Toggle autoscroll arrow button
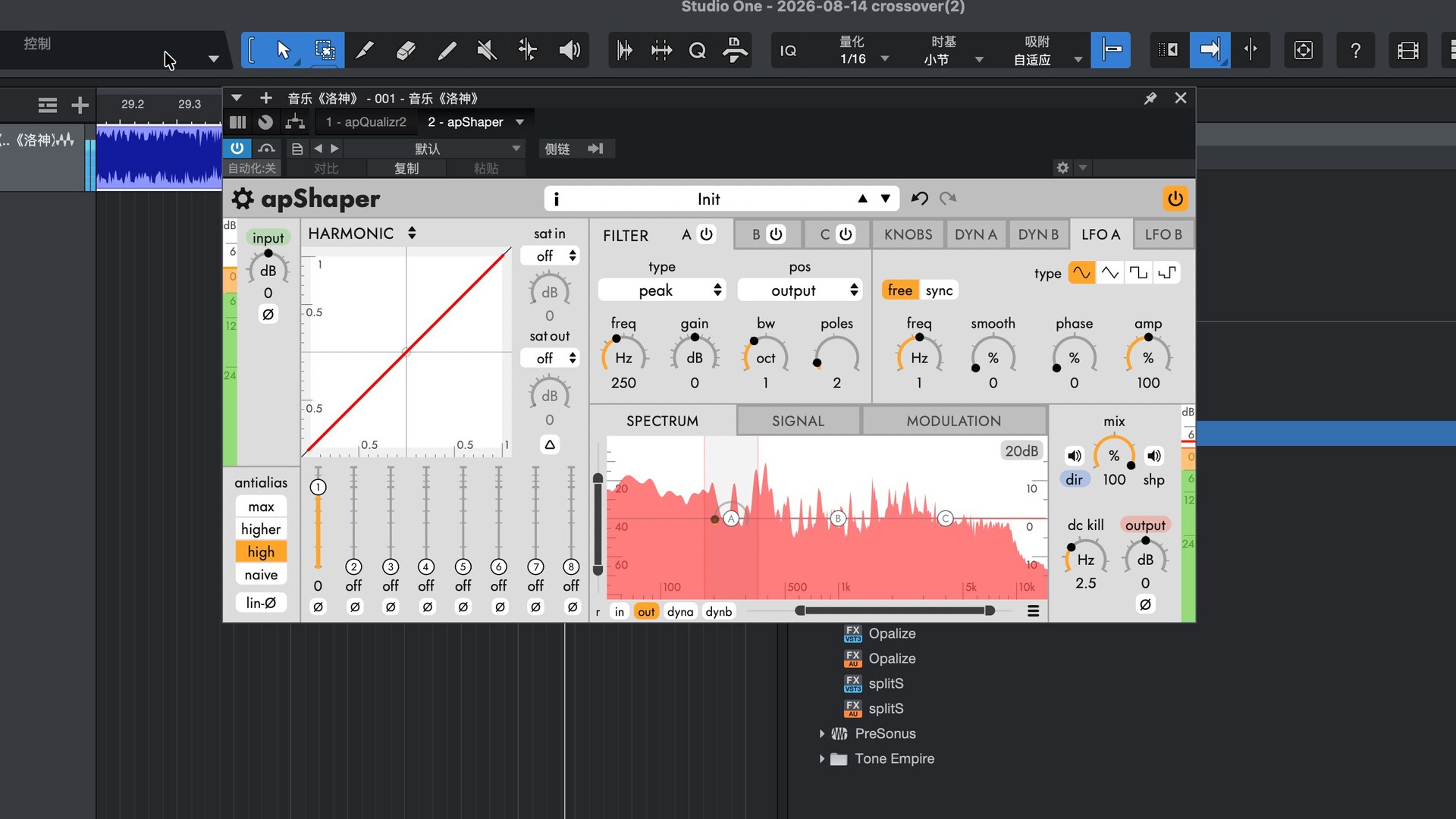1456x819 pixels. click(1210, 50)
